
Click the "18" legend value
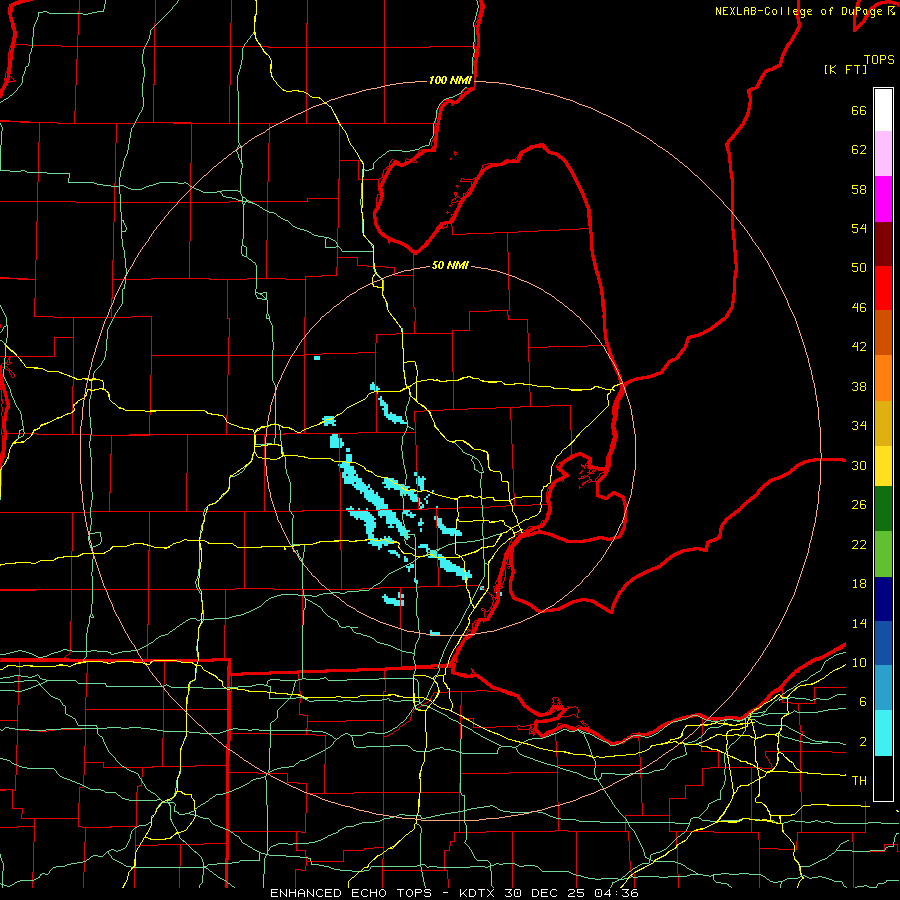pyautogui.click(x=859, y=584)
